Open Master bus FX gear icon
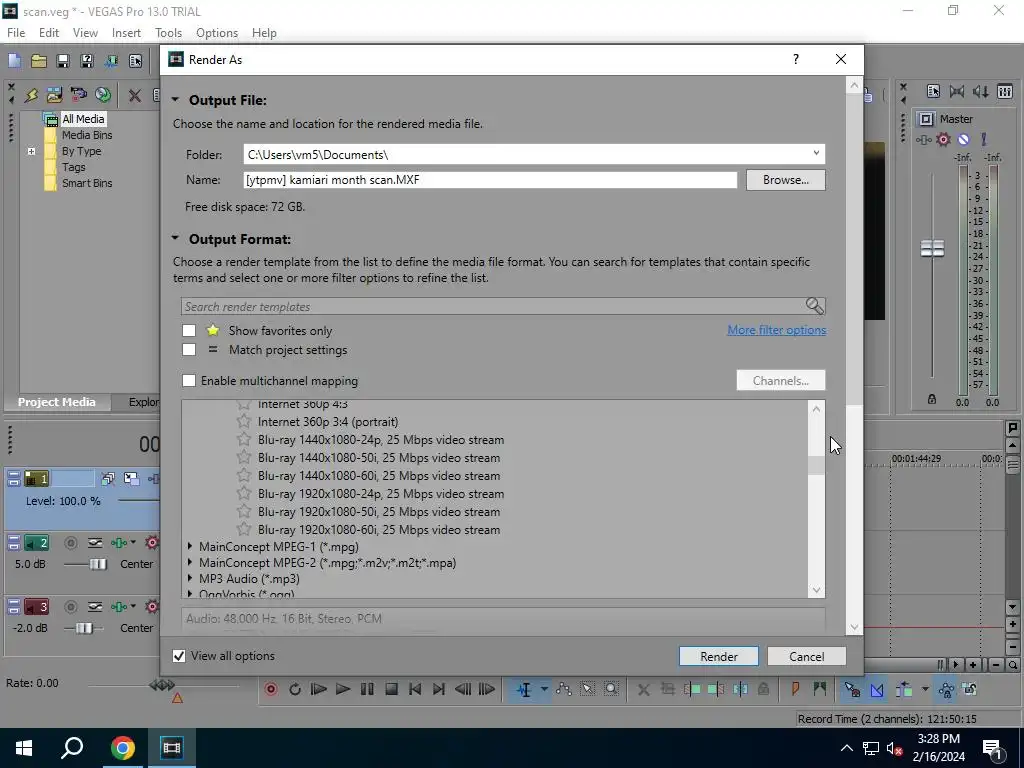 click(x=943, y=139)
